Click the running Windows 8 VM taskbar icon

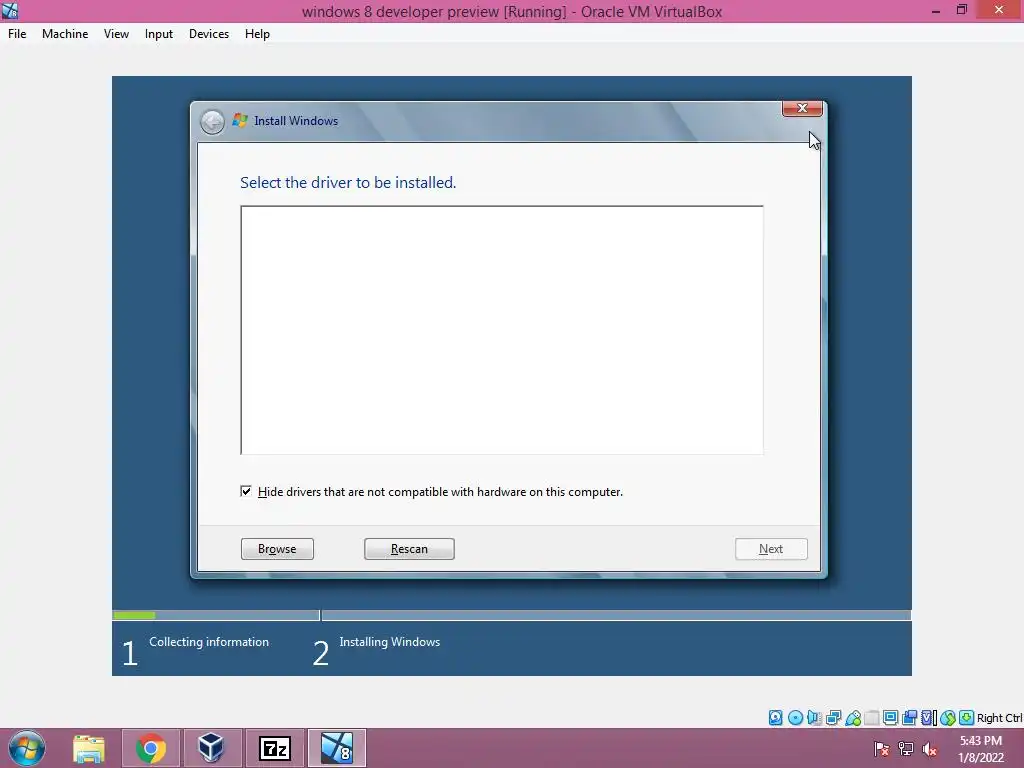tap(337, 748)
